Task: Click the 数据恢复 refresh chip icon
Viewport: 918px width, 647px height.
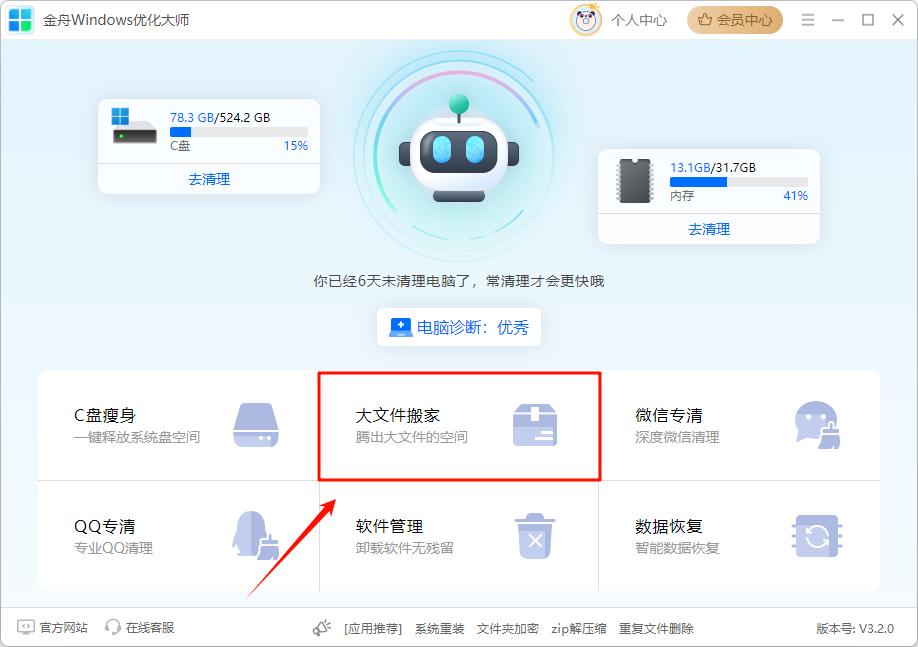Action: 817,536
